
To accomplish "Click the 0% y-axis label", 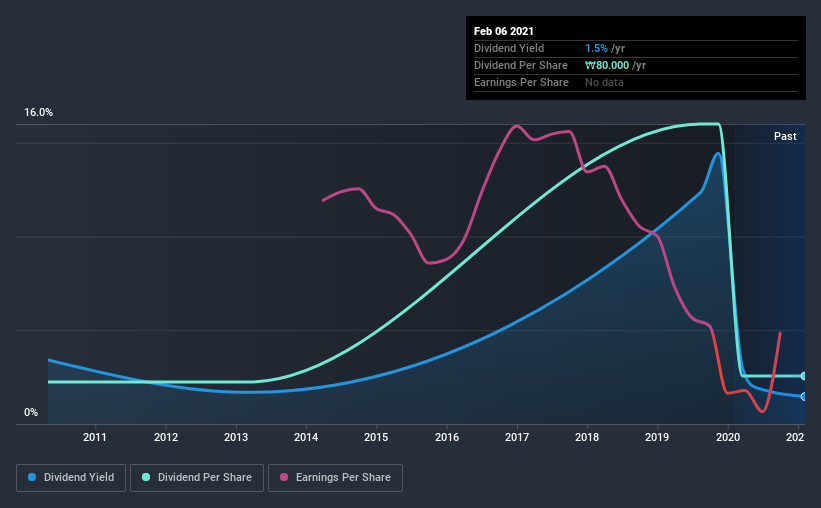I will tap(31, 413).
